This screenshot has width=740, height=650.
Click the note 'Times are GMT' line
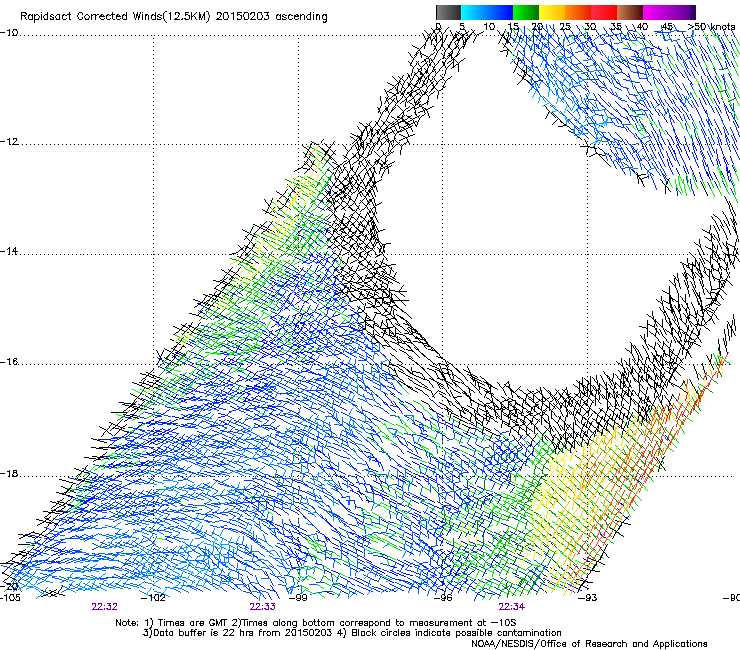[316, 623]
